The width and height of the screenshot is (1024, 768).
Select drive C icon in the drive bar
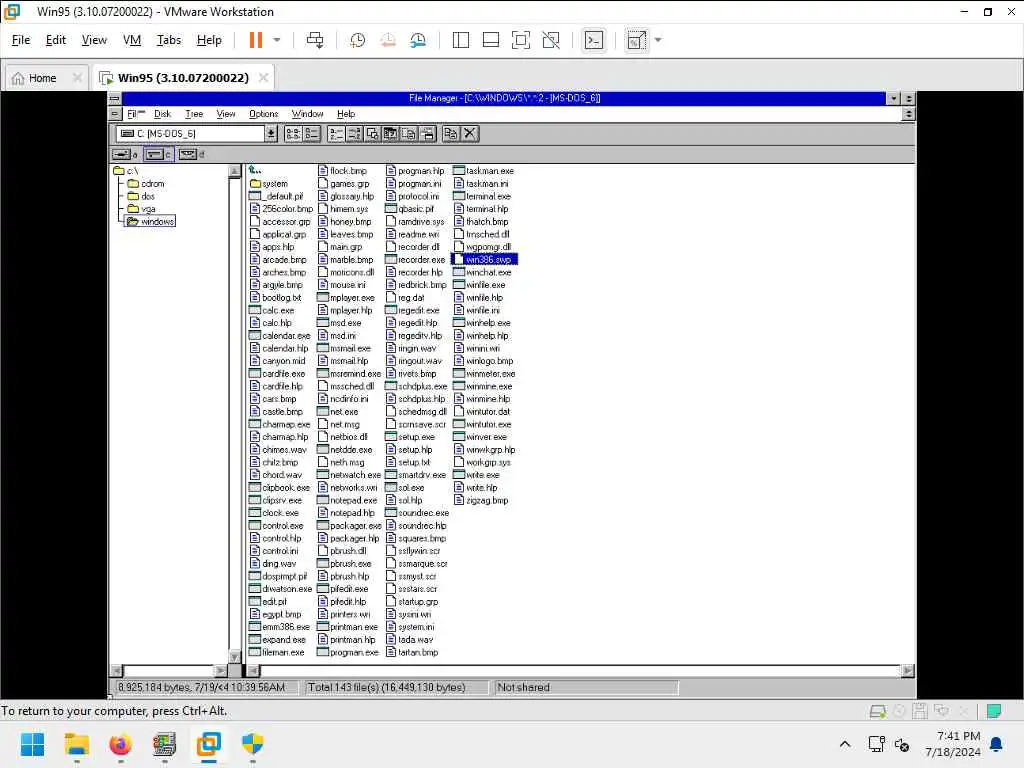point(158,154)
